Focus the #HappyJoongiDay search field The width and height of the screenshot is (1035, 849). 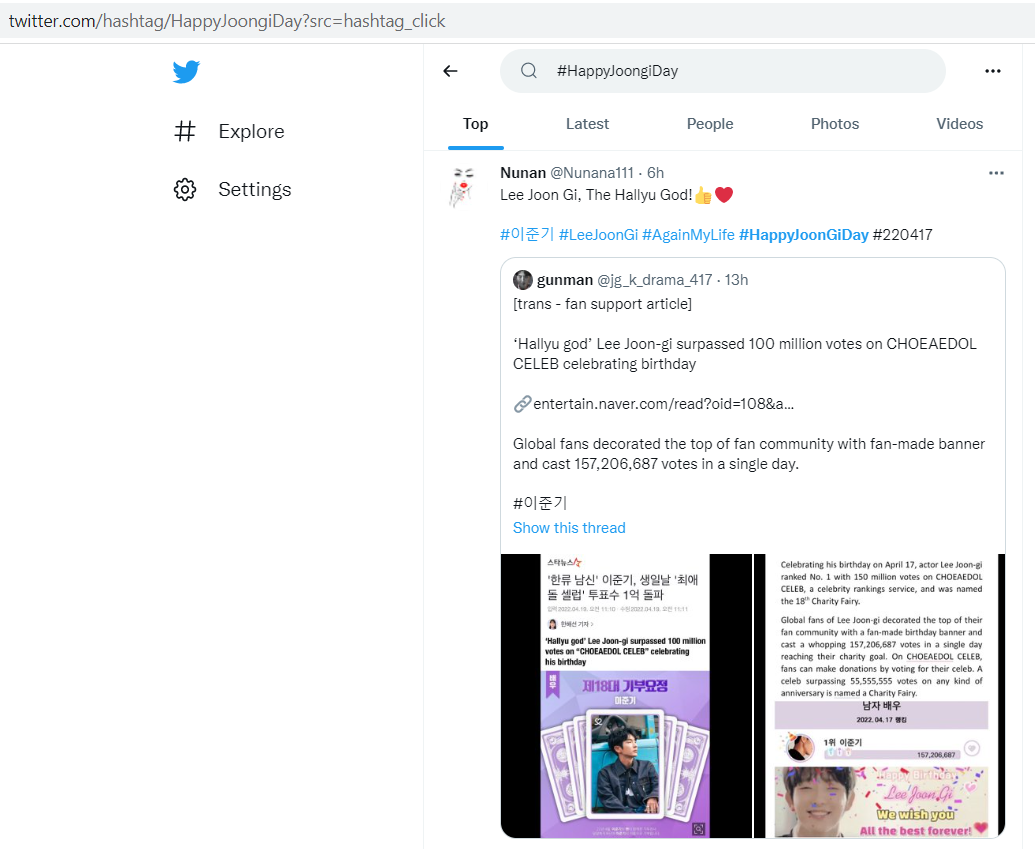point(723,71)
